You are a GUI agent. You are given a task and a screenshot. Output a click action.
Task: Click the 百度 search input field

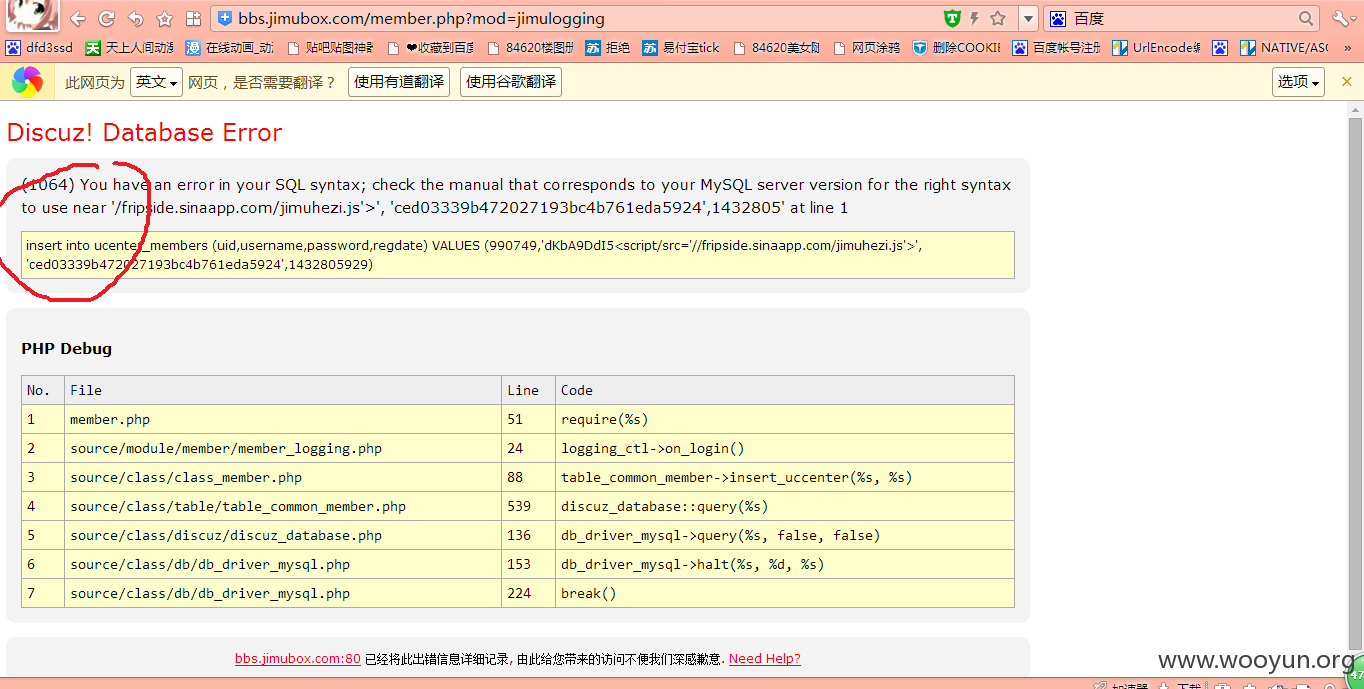click(1182, 18)
